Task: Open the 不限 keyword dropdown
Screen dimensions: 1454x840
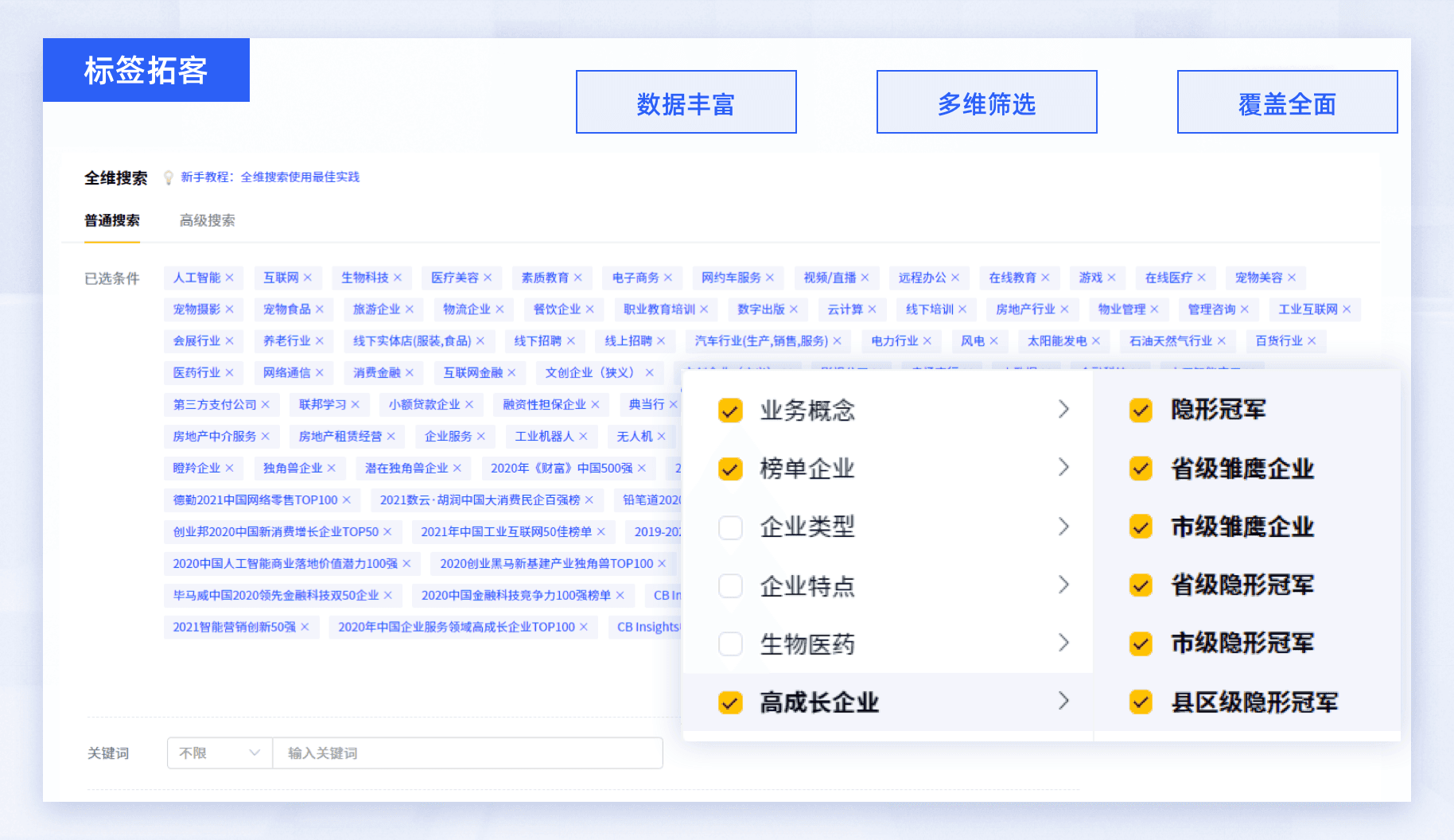Action: 219,753
